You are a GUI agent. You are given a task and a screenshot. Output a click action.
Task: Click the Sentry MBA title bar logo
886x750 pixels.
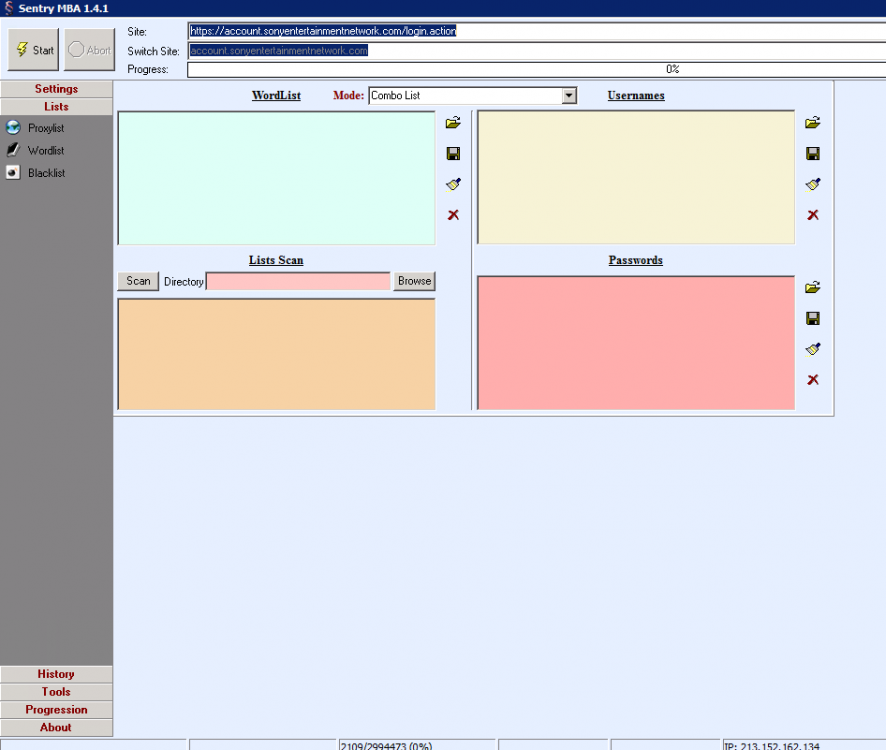click(x=8, y=8)
